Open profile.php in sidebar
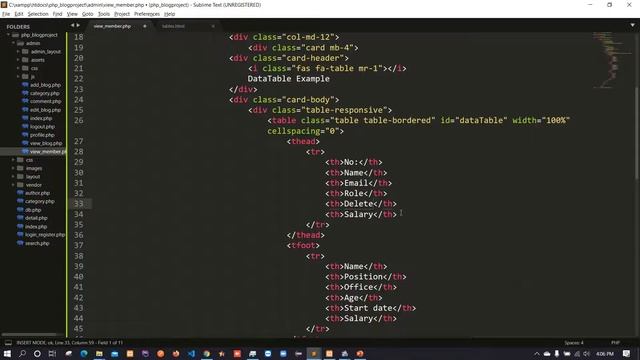640x360 pixels. (42, 135)
